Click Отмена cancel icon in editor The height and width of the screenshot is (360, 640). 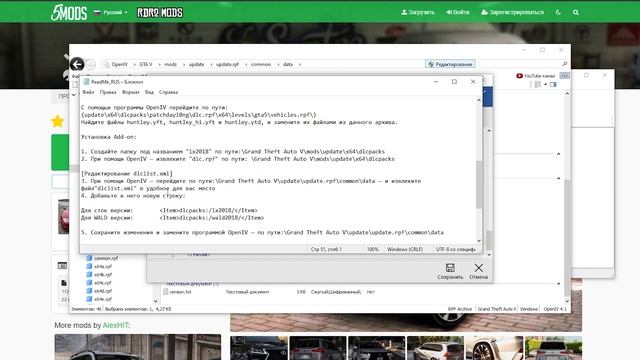478,271
